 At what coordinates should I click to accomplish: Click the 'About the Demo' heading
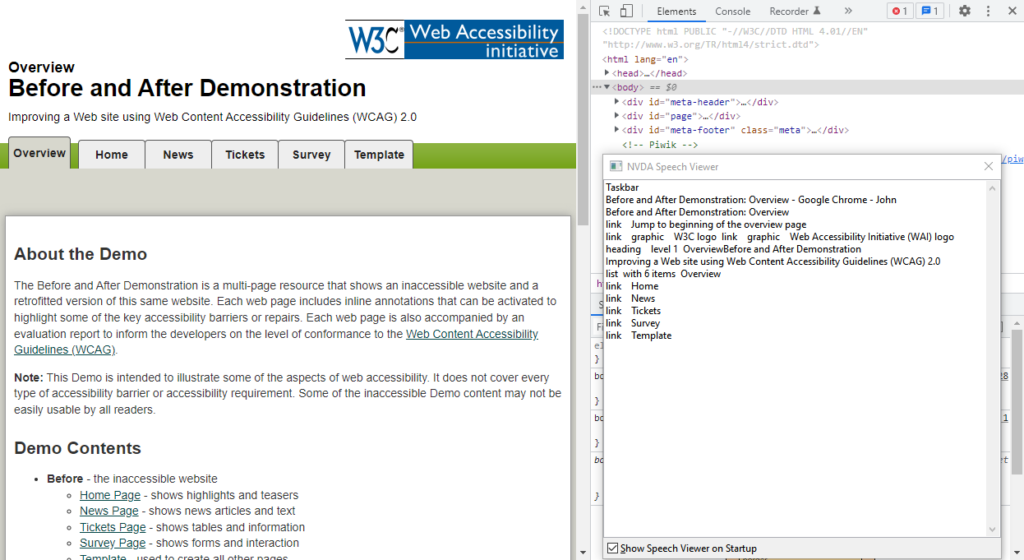point(80,255)
